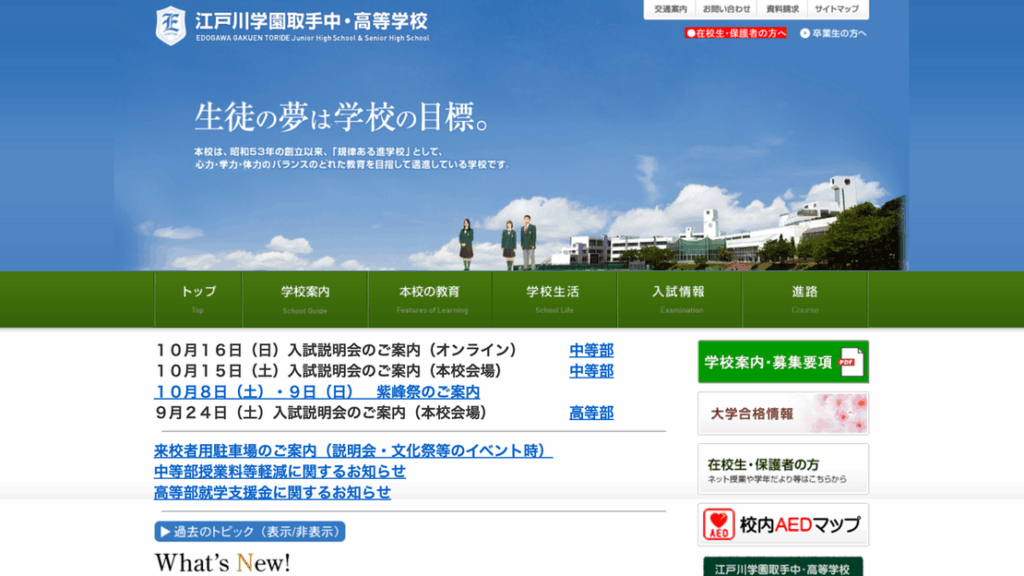Open the 学校案内 navigation menu
The width and height of the screenshot is (1024, 576).
click(305, 298)
